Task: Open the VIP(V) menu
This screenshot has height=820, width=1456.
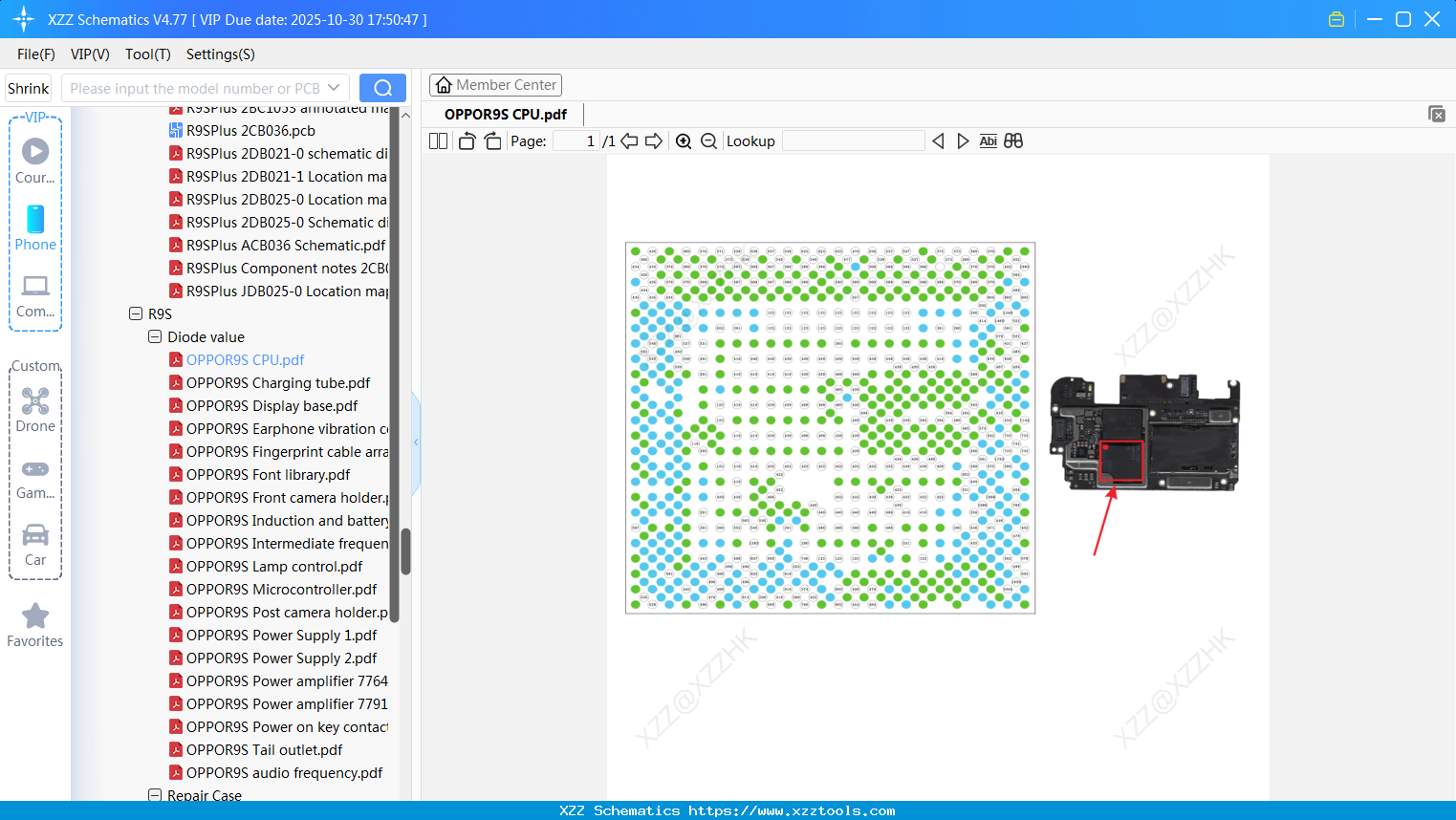Action: tap(90, 54)
